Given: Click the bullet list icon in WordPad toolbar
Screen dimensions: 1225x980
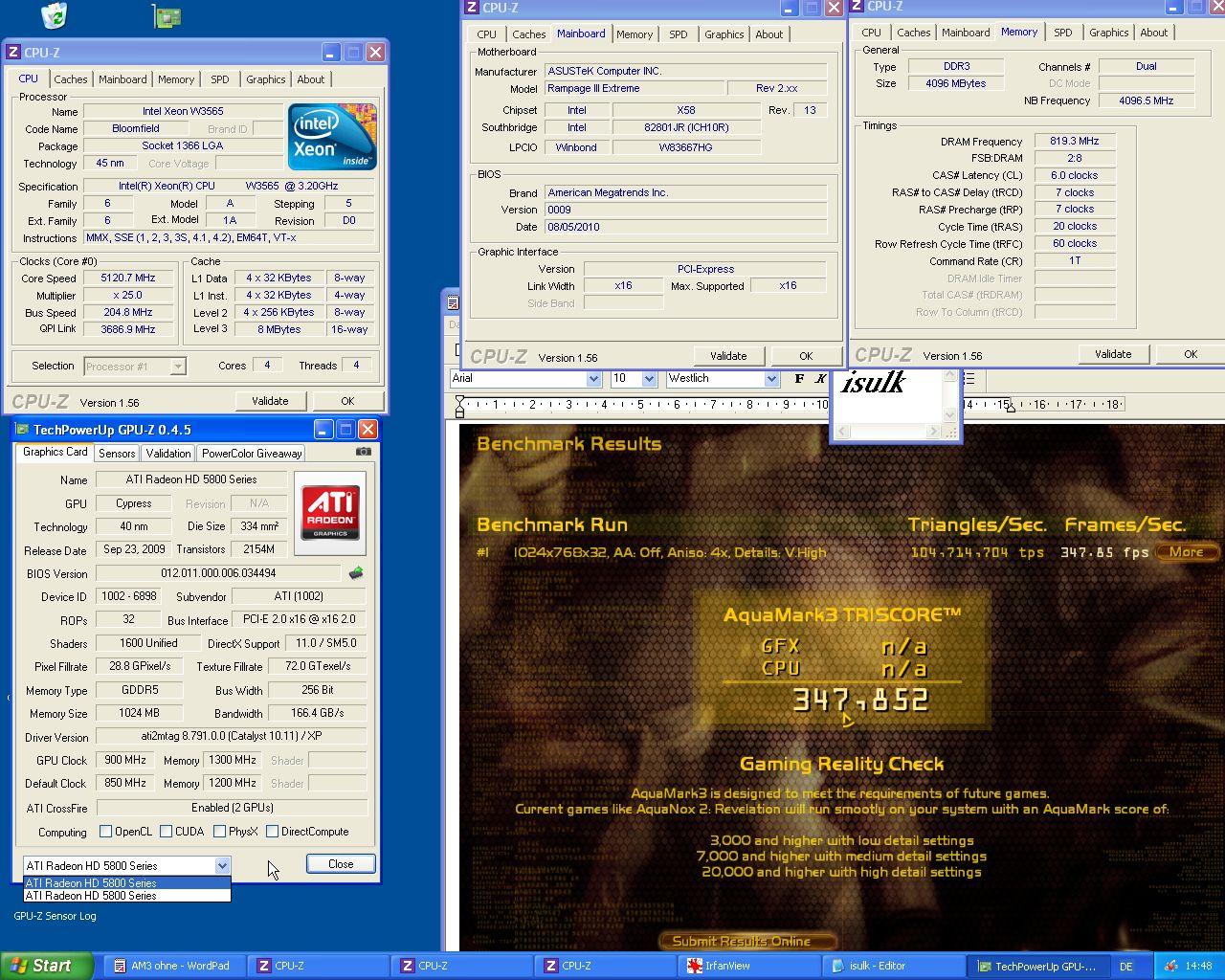Looking at the screenshot, I should coord(969,379).
